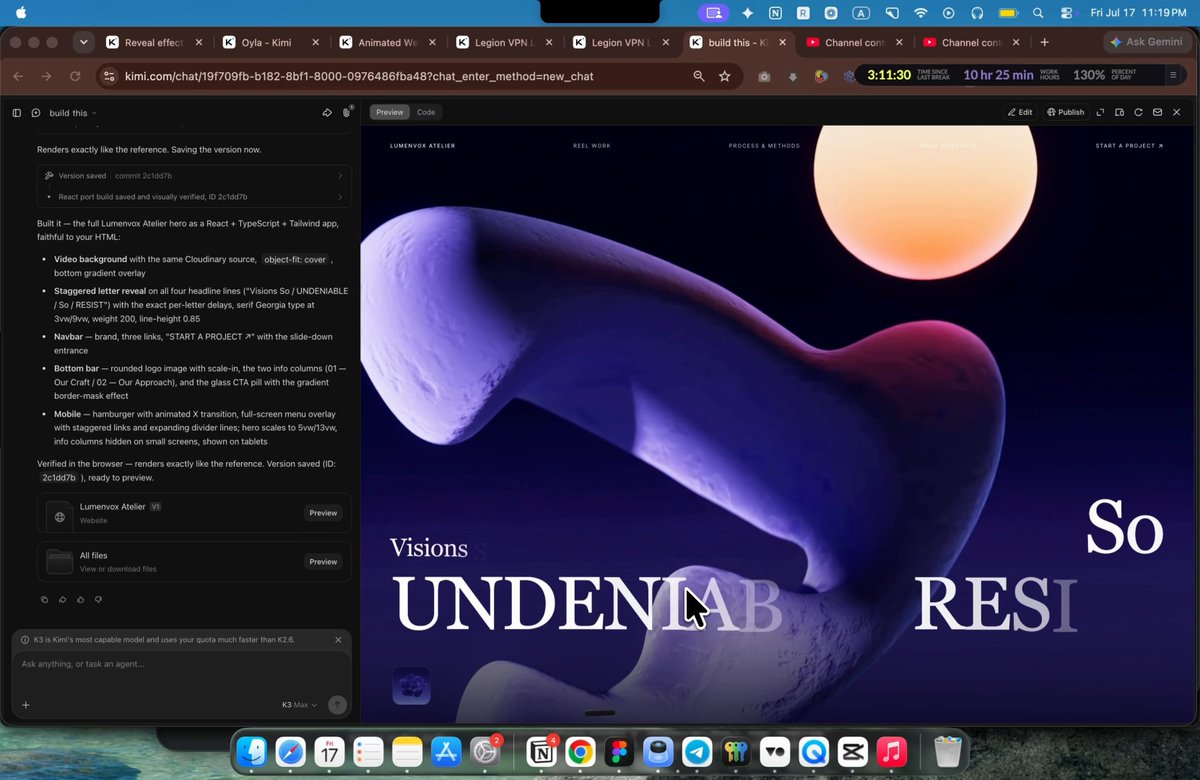The image size is (1200, 780).
Task: Switch to the "Oyla - Kimi" tab
Action: [x=273, y=43]
